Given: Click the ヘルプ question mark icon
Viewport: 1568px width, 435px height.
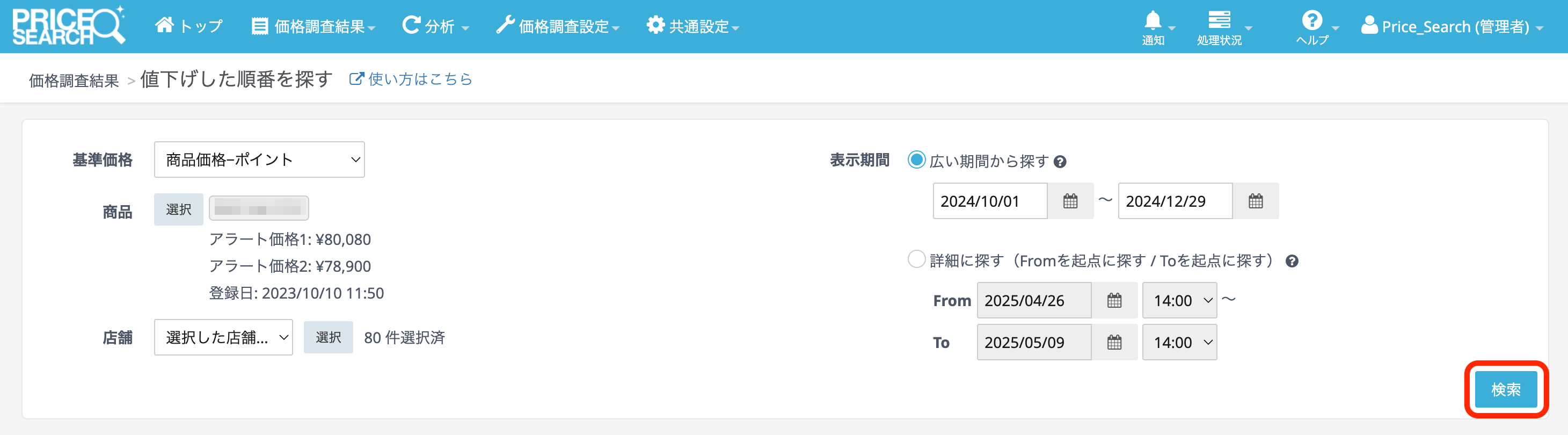Looking at the screenshot, I should tap(1312, 21).
